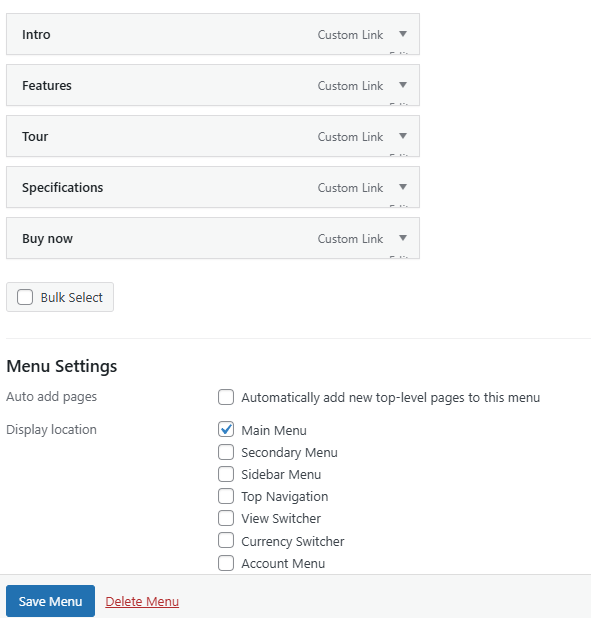Check the Sidebar Menu location
The height and width of the screenshot is (618, 591).
pyautogui.click(x=226, y=474)
